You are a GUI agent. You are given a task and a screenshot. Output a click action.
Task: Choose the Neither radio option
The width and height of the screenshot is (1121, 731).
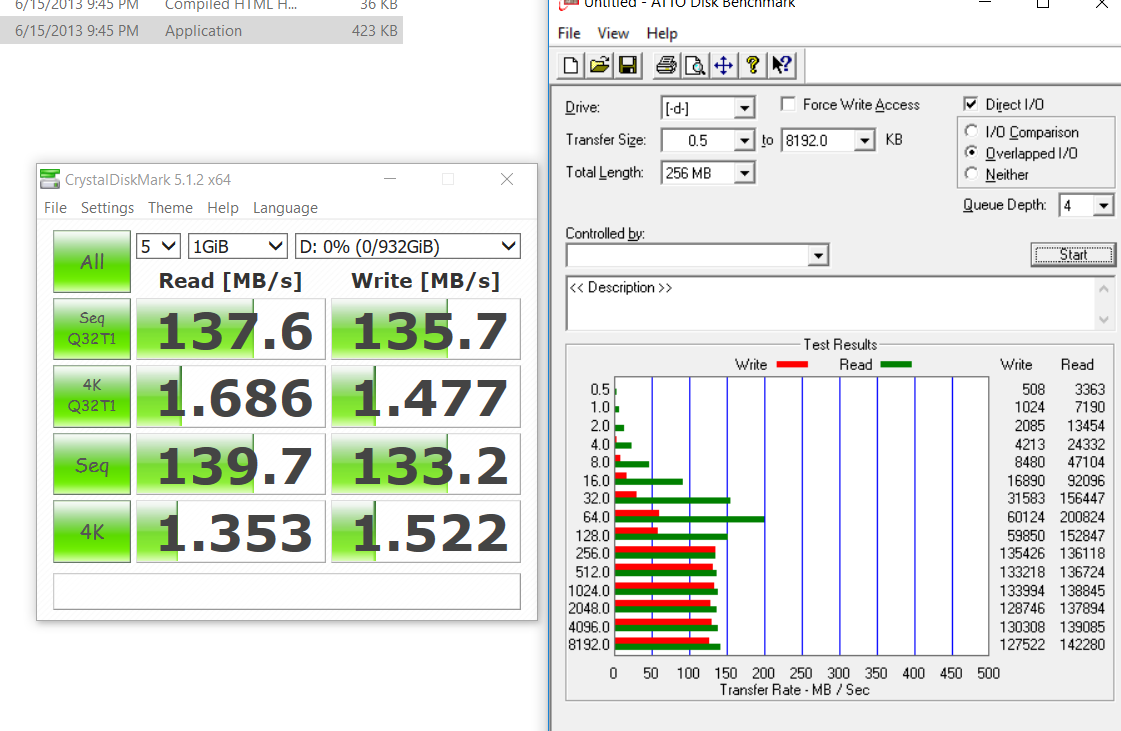[x=971, y=174]
